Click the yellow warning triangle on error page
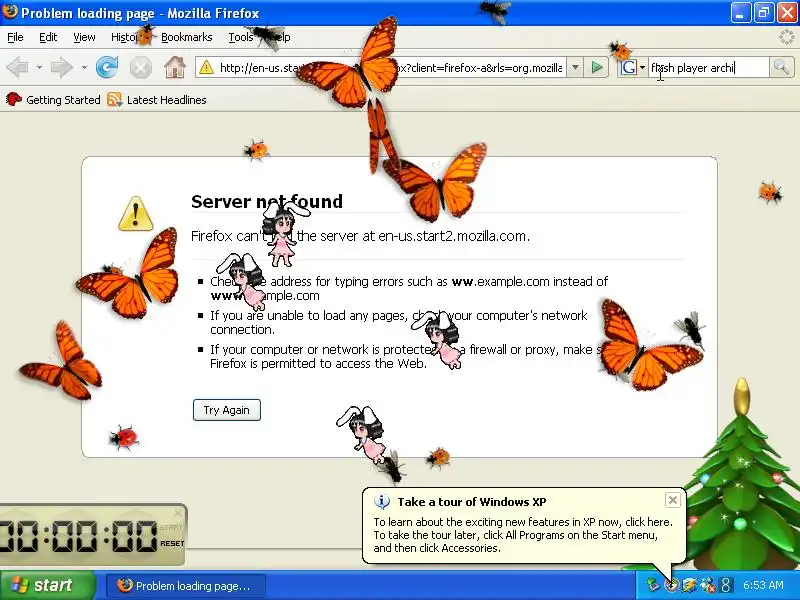This screenshot has width=800, height=600. click(135, 214)
